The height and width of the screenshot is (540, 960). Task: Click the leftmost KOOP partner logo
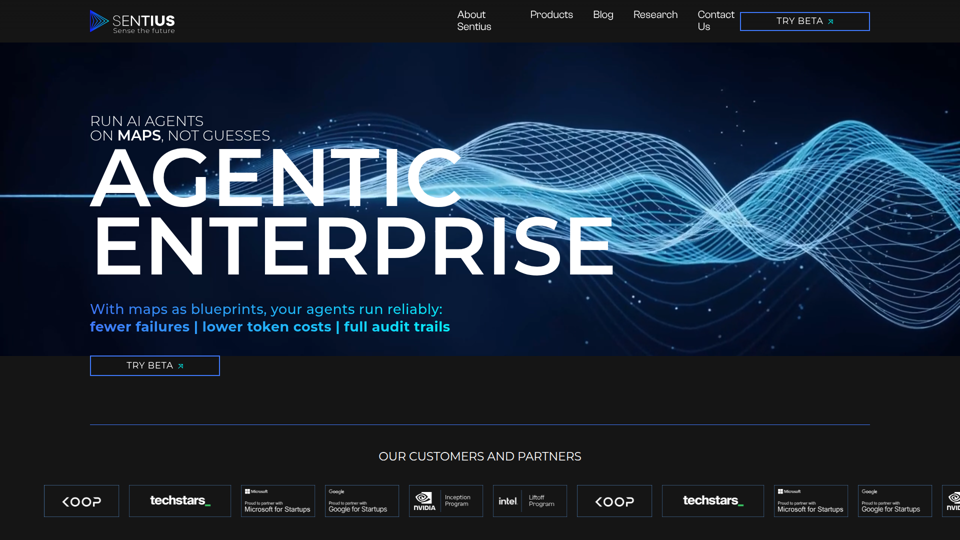pyautogui.click(x=81, y=501)
